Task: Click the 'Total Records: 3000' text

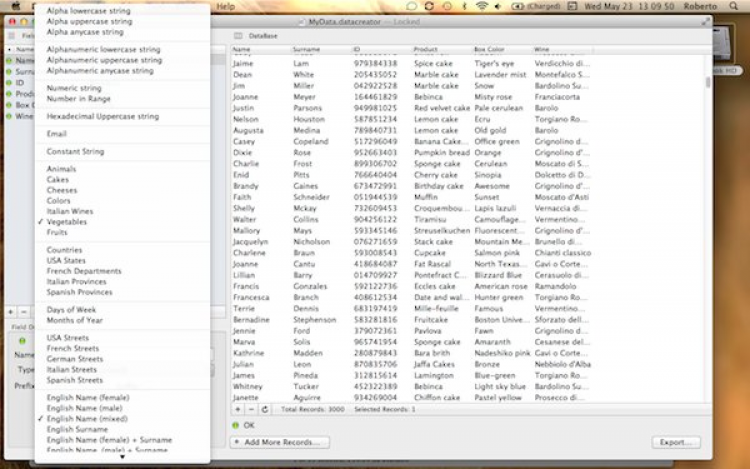Action: [x=312, y=409]
